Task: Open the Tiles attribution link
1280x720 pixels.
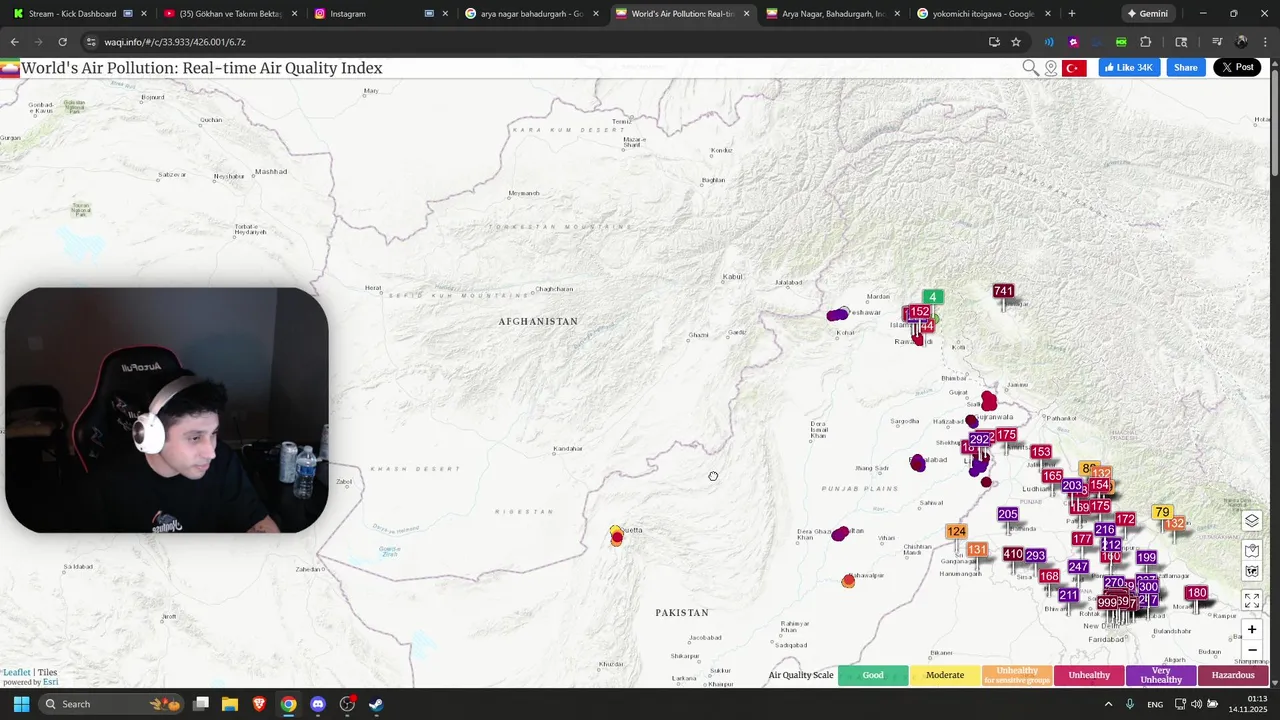Action: coord(47,673)
